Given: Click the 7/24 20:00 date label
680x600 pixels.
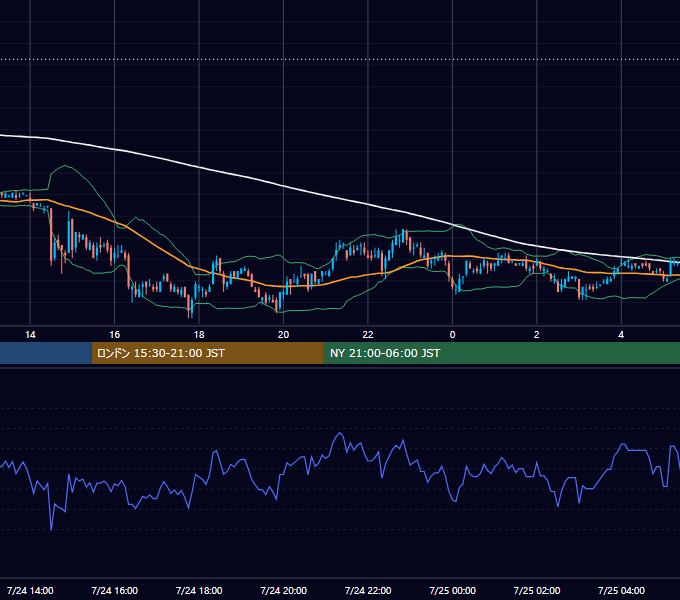Looking at the screenshot, I should [x=283, y=590].
